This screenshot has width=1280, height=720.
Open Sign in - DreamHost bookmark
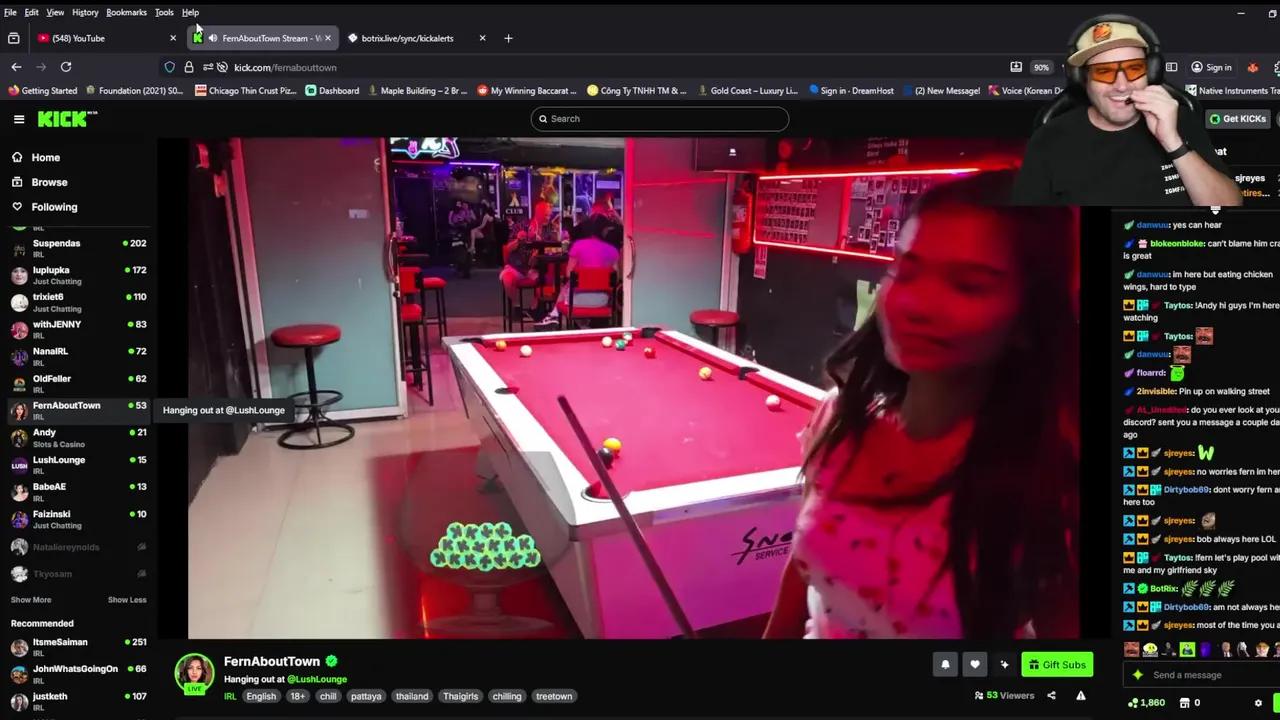coord(850,91)
